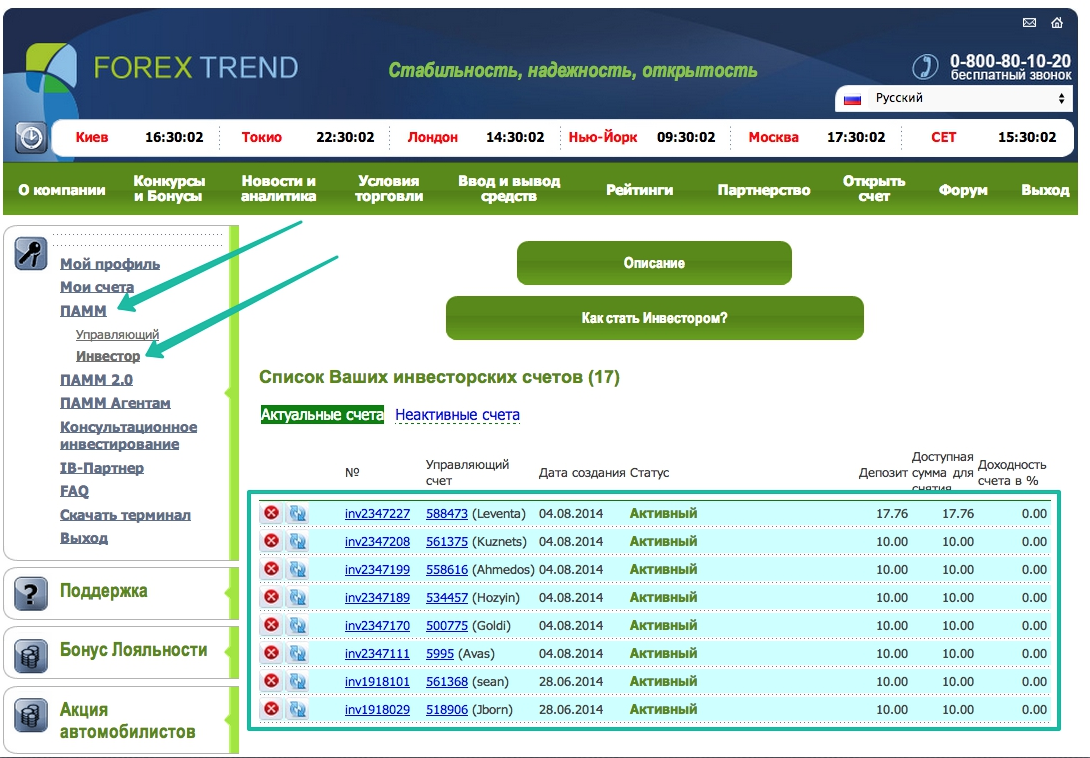Click blue refresh icon for inv2347170
The height and width of the screenshot is (758, 1090).
point(297,625)
